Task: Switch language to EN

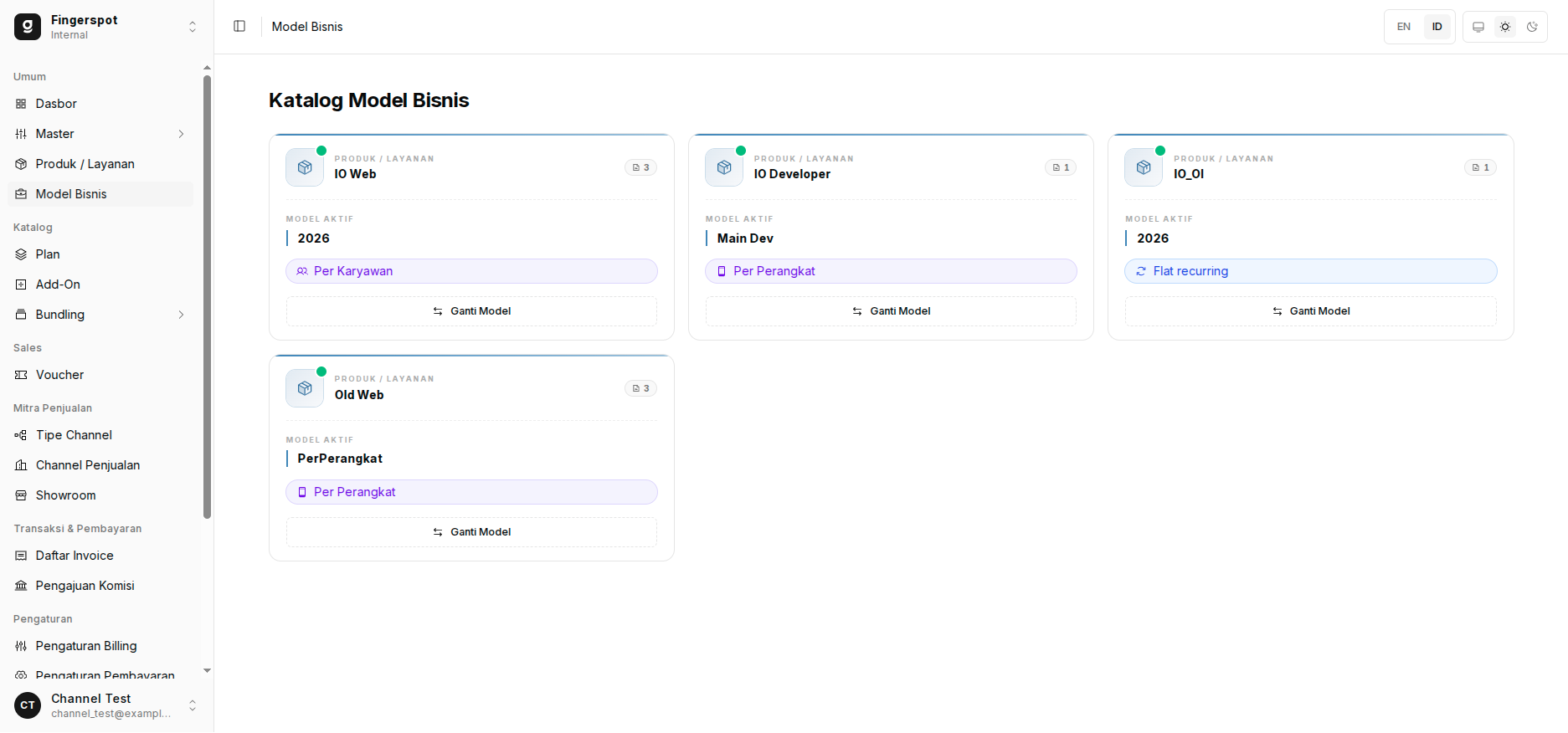Action: [1404, 27]
